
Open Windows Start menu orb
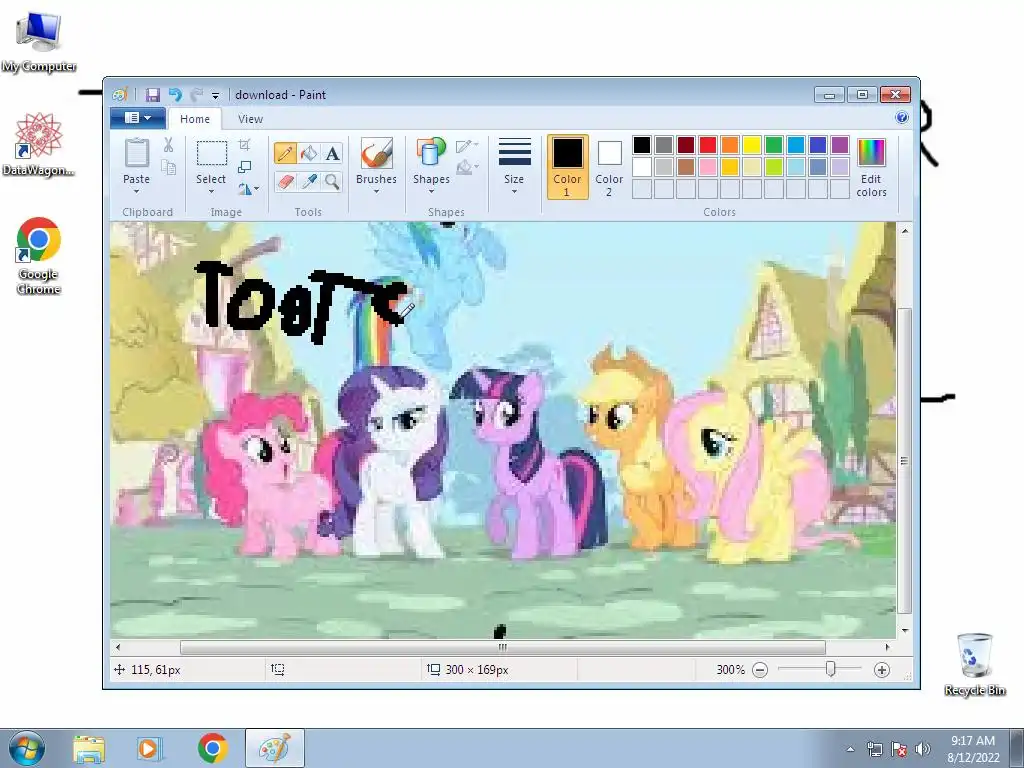point(27,748)
